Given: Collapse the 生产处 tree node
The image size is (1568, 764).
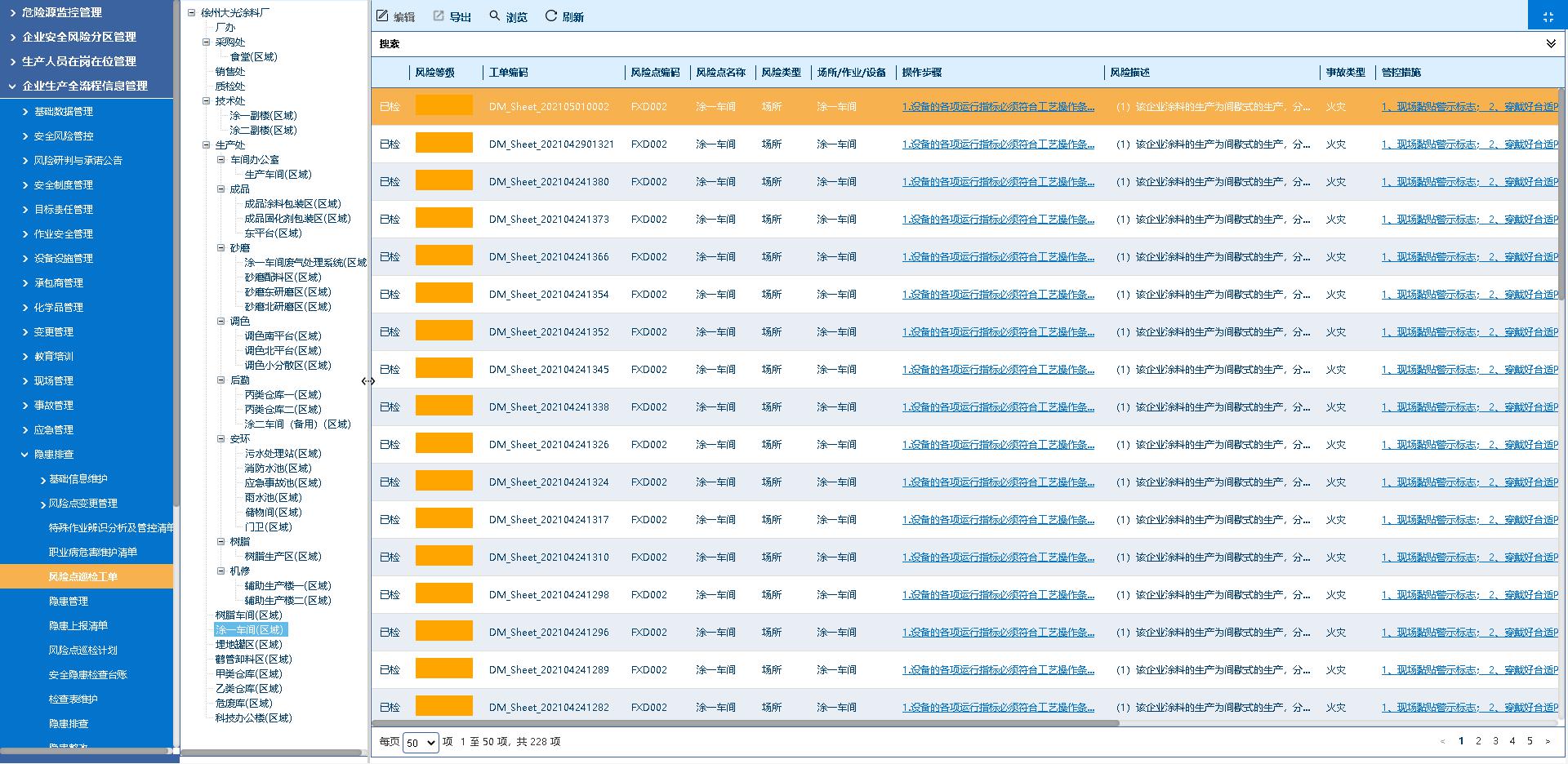Looking at the screenshot, I should (207, 145).
